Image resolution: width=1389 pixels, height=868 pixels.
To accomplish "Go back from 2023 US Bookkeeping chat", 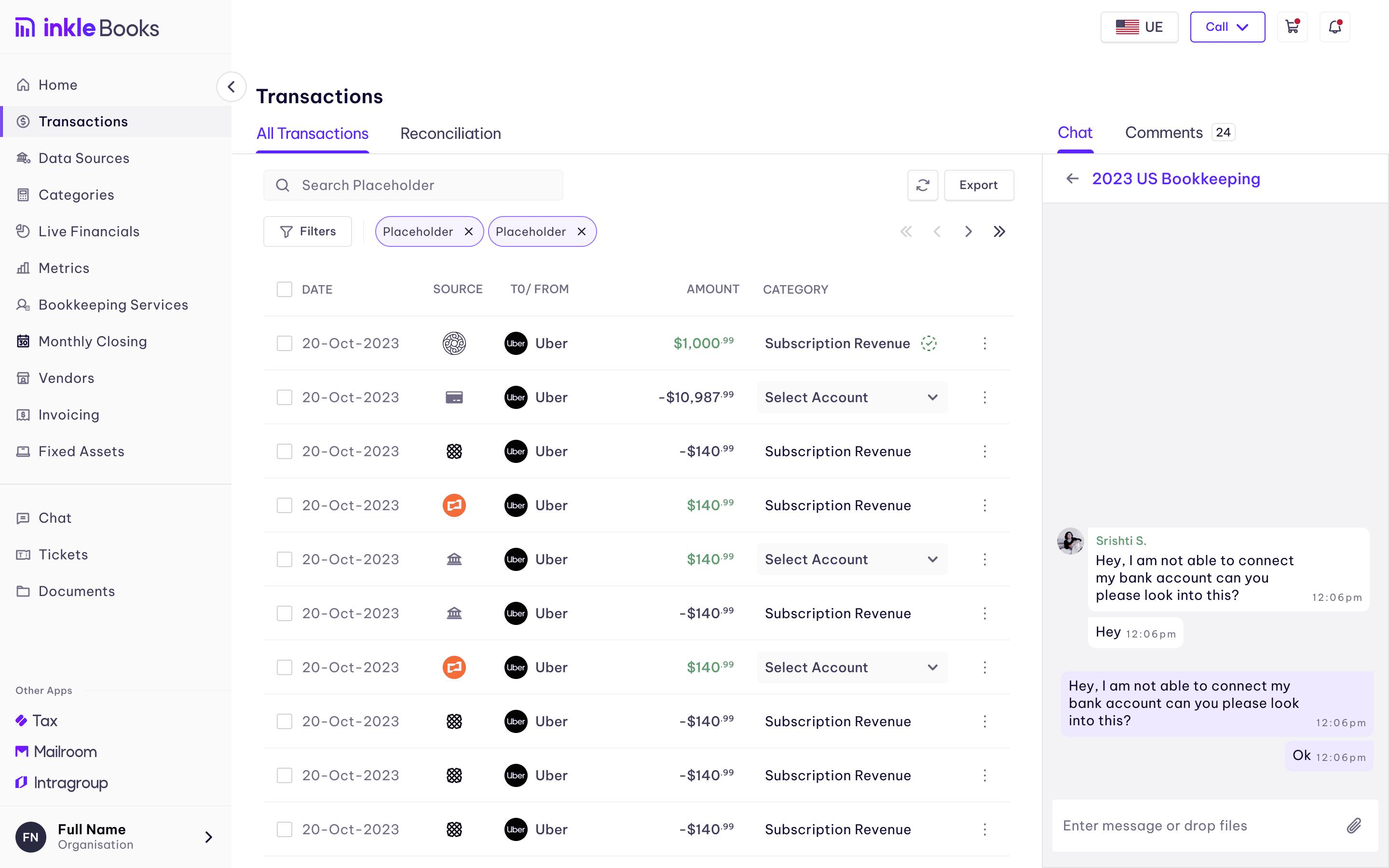I will (x=1072, y=178).
